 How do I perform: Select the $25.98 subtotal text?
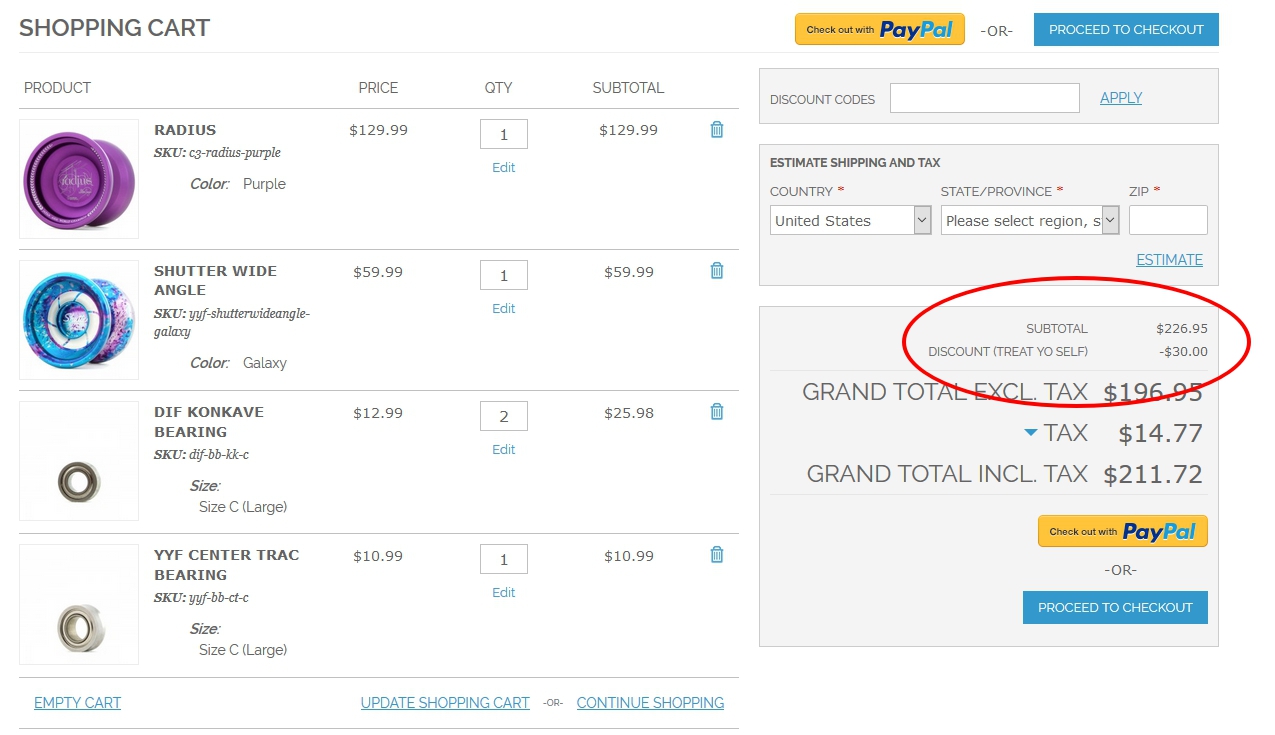629,413
